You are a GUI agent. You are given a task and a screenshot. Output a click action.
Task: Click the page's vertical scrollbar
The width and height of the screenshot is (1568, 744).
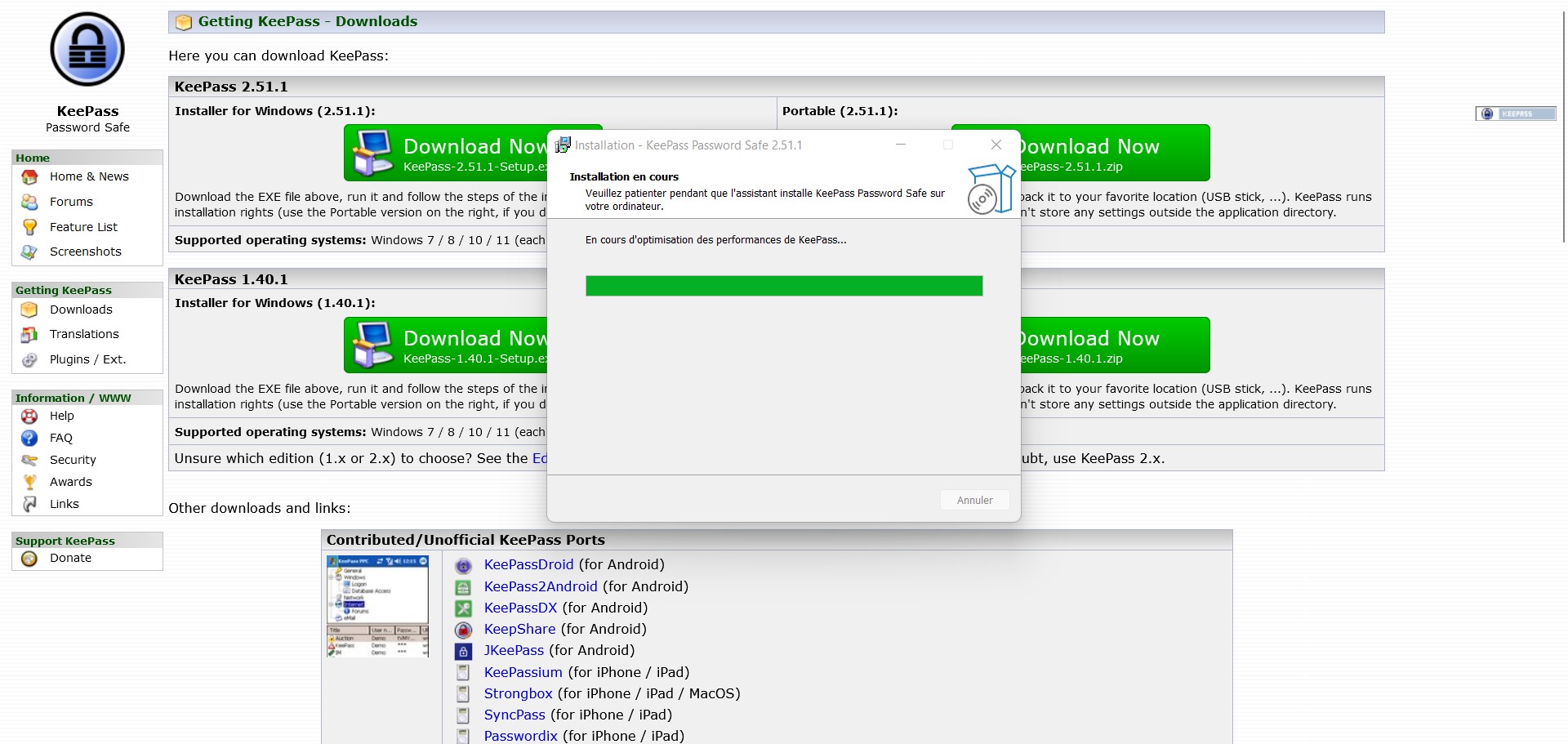1563,123
